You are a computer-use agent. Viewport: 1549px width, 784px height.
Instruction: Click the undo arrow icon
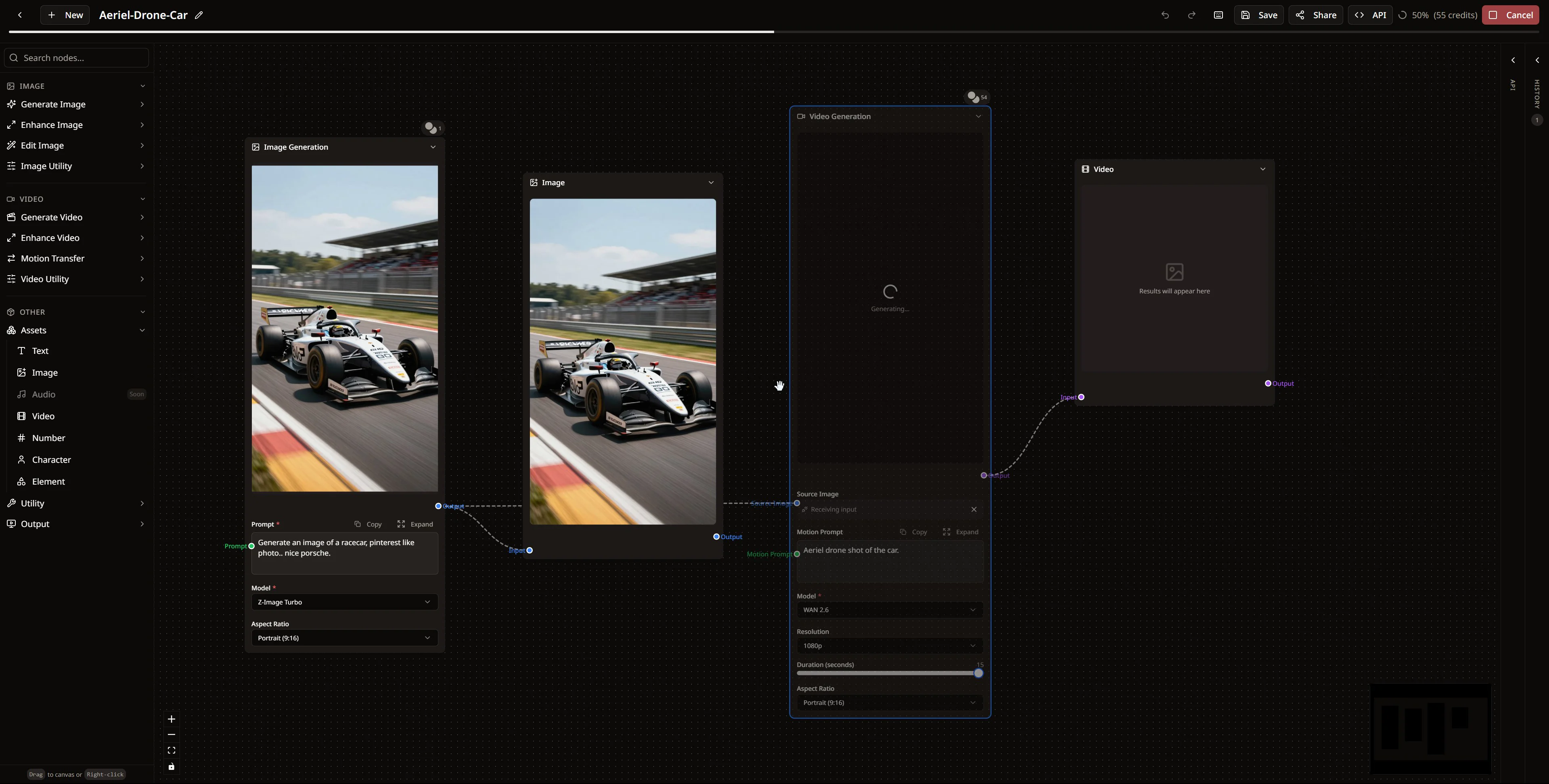(1165, 15)
